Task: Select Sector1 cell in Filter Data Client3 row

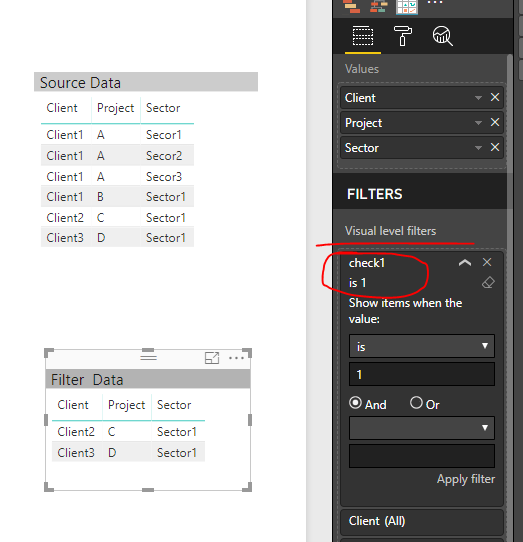Action: click(x=177, y=453)
